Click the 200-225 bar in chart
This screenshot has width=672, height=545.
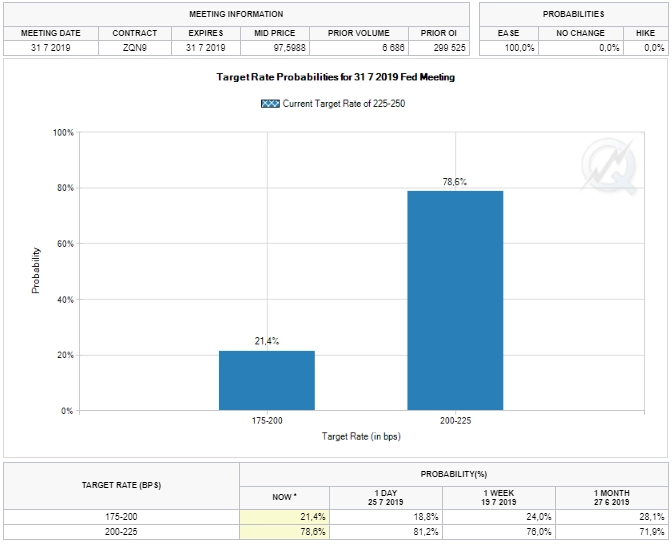(455, 301)
